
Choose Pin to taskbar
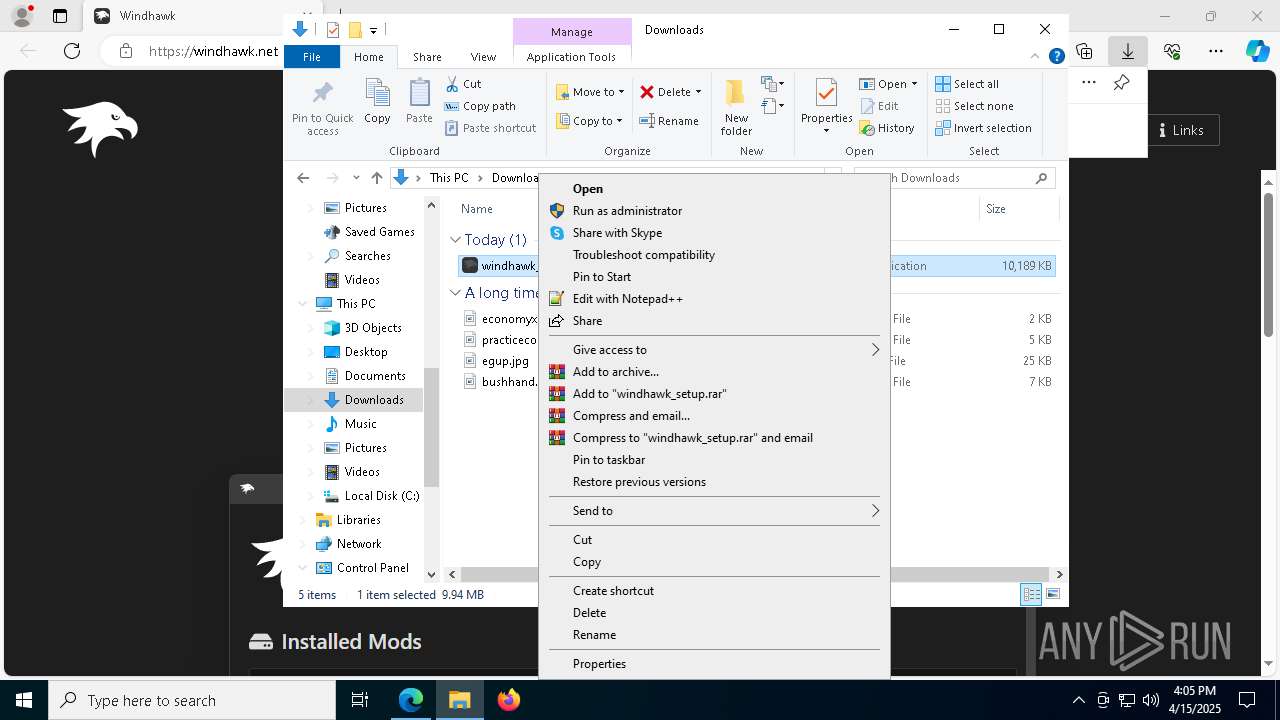point(714,460)
